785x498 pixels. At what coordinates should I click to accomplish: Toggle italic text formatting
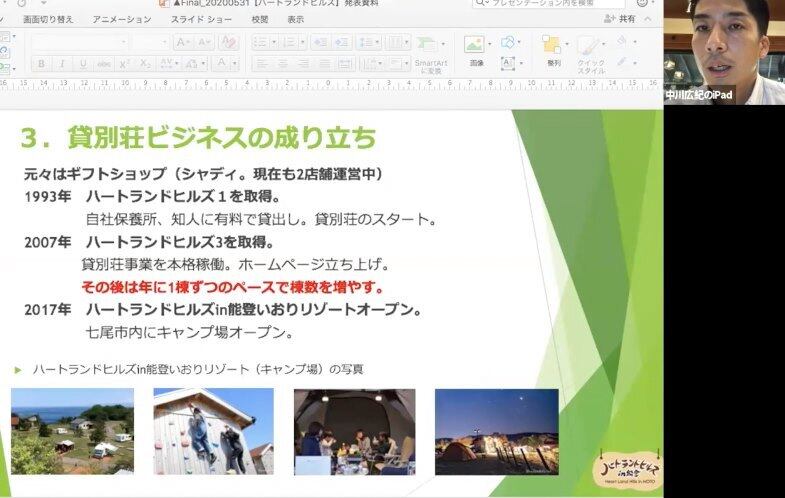pos(62,63)
